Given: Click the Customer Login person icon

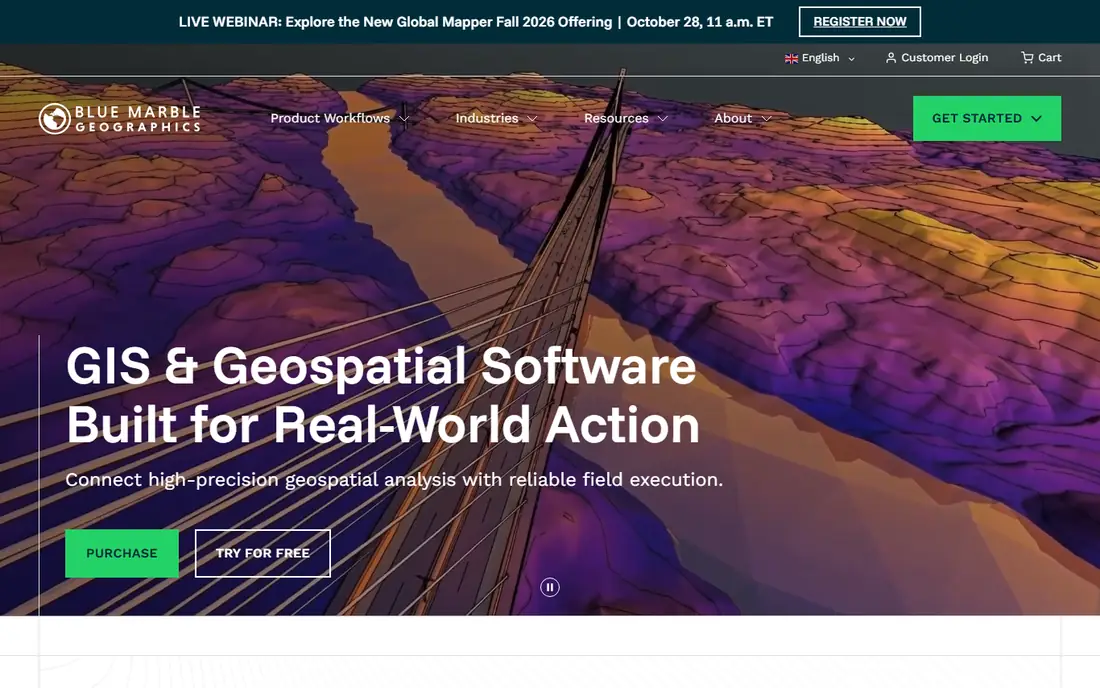Looking at the screenshot, I should [x=891, y=58].
